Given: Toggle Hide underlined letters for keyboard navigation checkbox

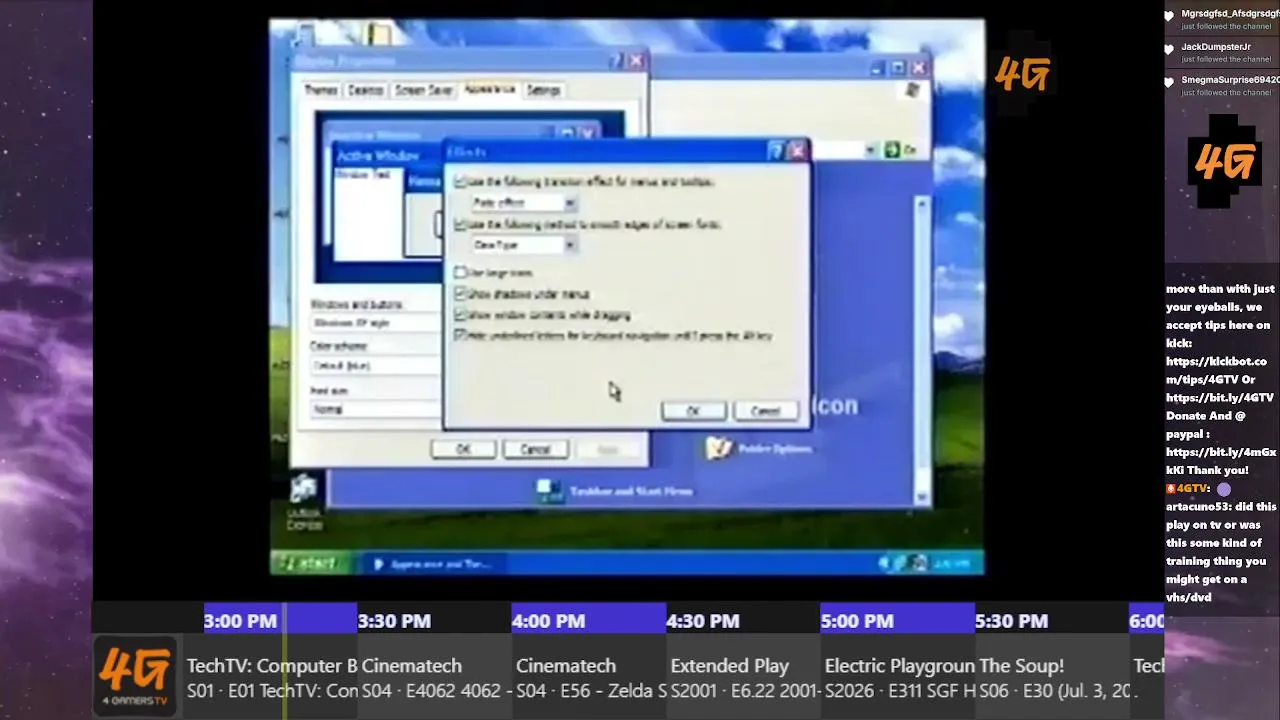Looking at the screenshot, I should coord(460,336).
